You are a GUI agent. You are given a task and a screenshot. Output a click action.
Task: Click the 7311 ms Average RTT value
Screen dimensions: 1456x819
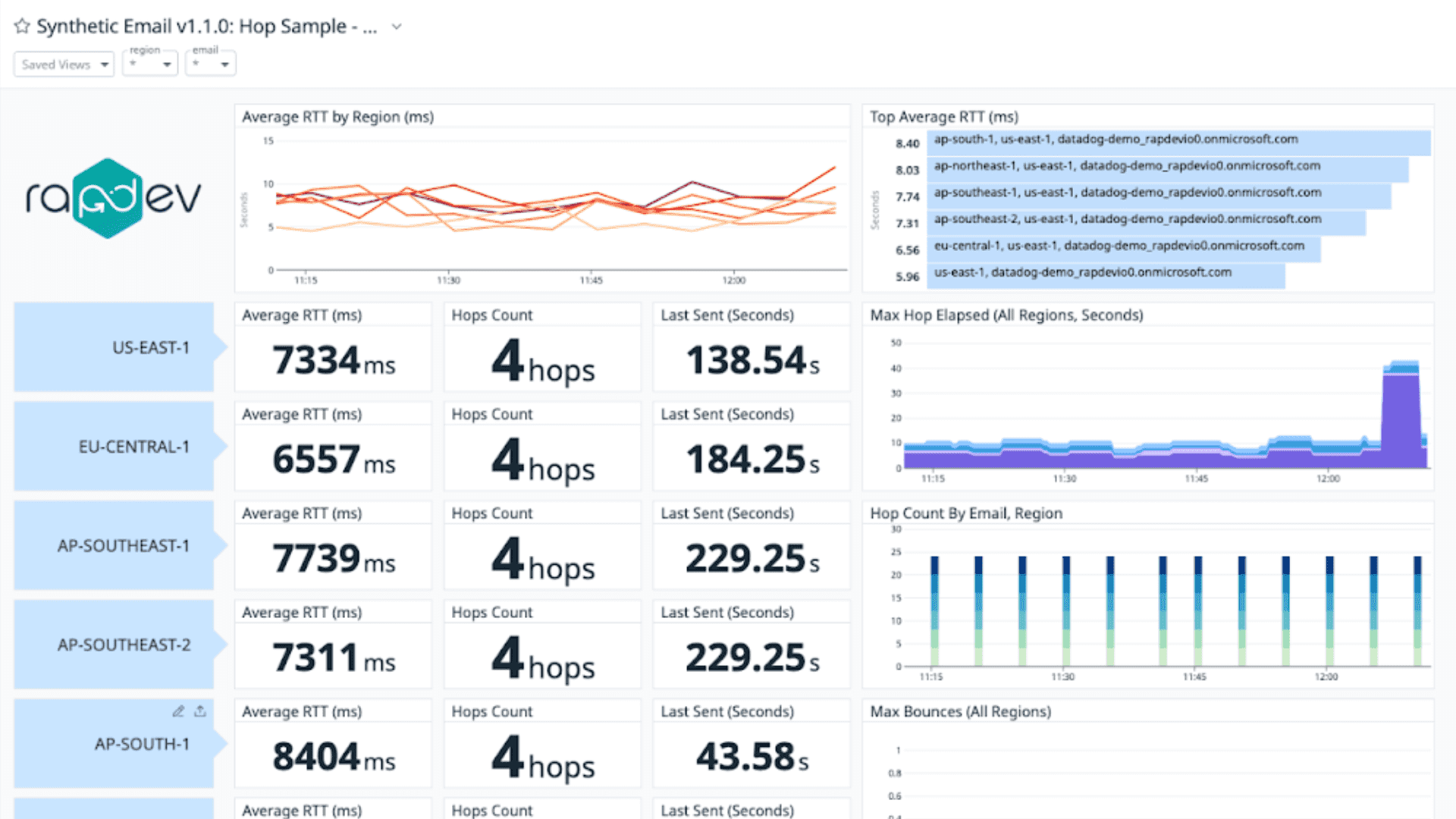pyautogui.click(x=334, y=657)
